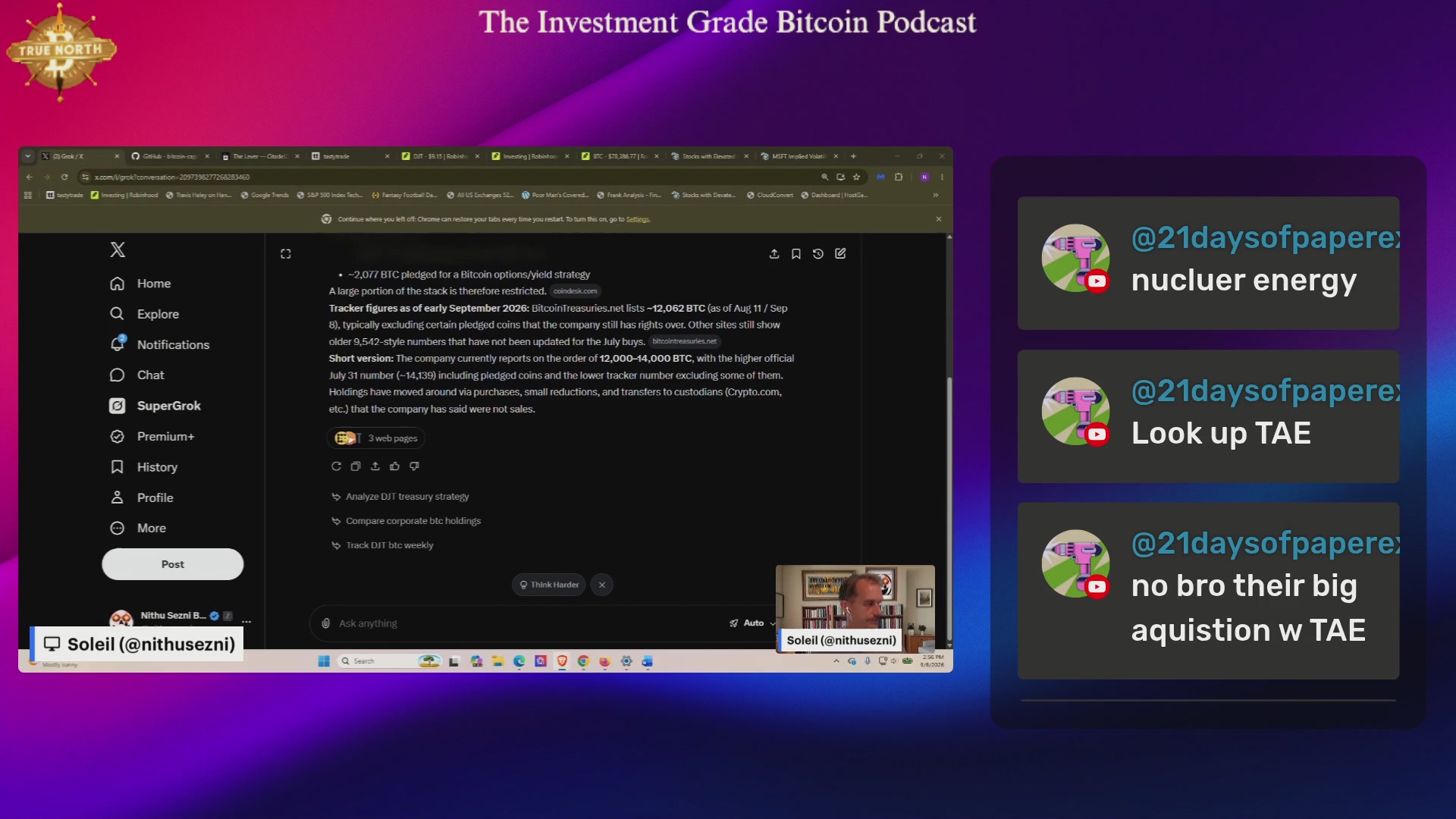Open the bitcointreasuries.net source chip
The image size is (1456, 819).
tap(684, 341)
